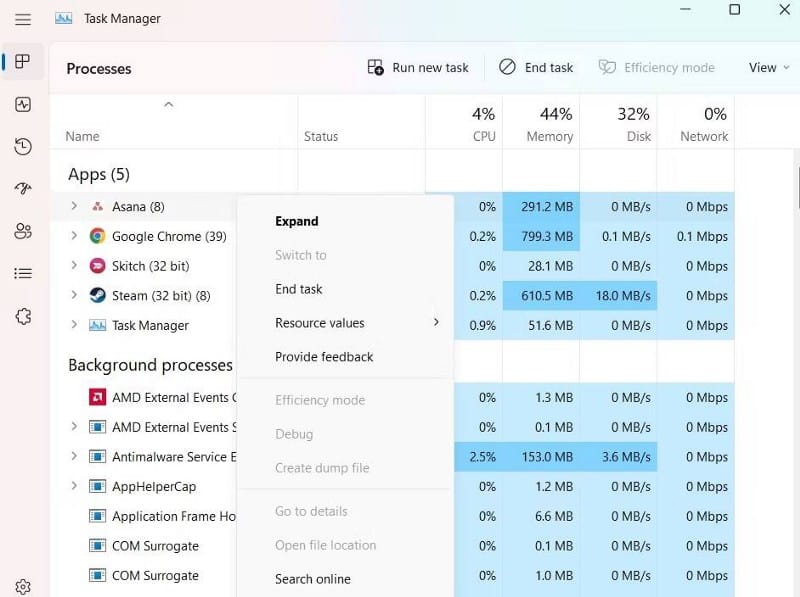This screenshot has height=597, width=800.
Task: Open the hamburger navigation menu
Action: coord(23,19)
